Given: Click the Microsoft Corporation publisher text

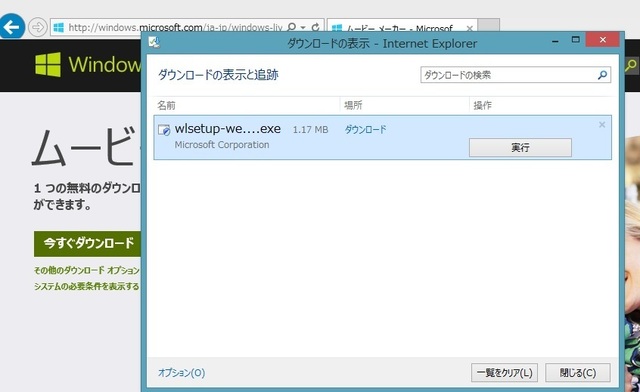Looking at the screenshot, I should (x=222, y=145).
